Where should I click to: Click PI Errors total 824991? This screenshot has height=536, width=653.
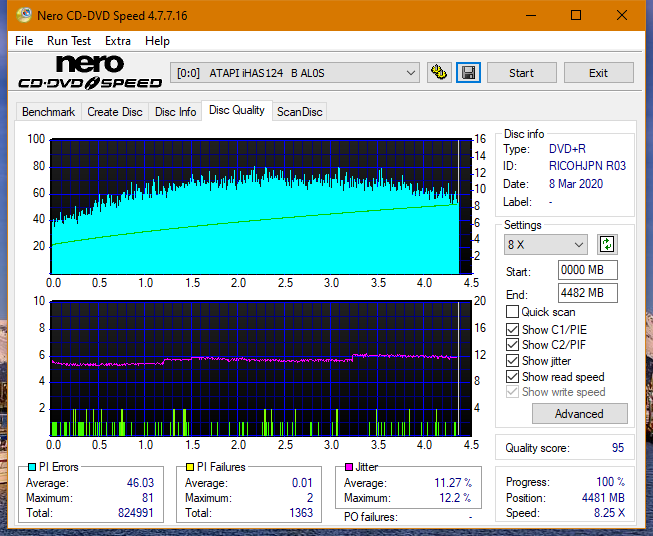[136, 513]
